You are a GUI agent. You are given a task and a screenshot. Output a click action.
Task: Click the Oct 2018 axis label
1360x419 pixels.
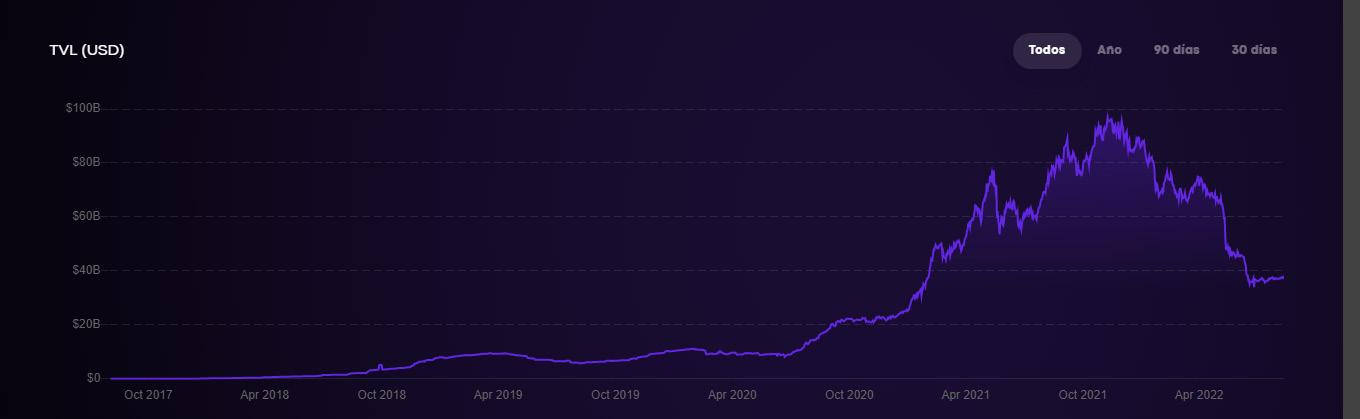coord(381,395)
